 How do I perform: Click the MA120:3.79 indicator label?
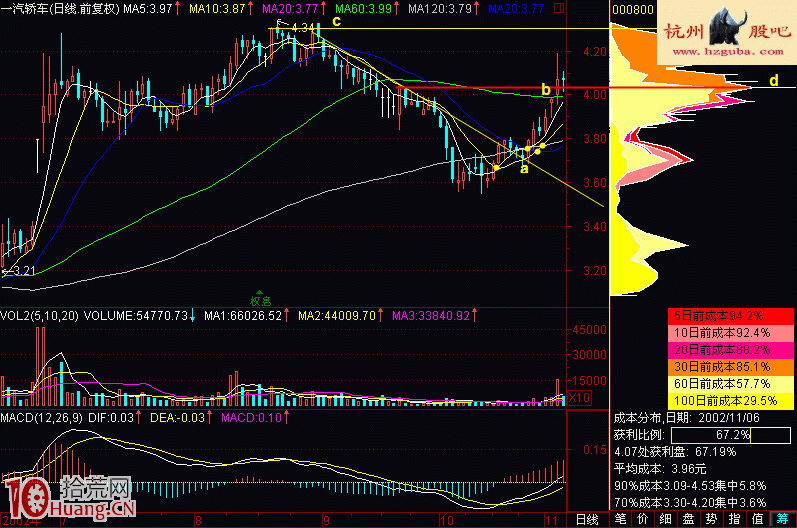tap(440, 9)
